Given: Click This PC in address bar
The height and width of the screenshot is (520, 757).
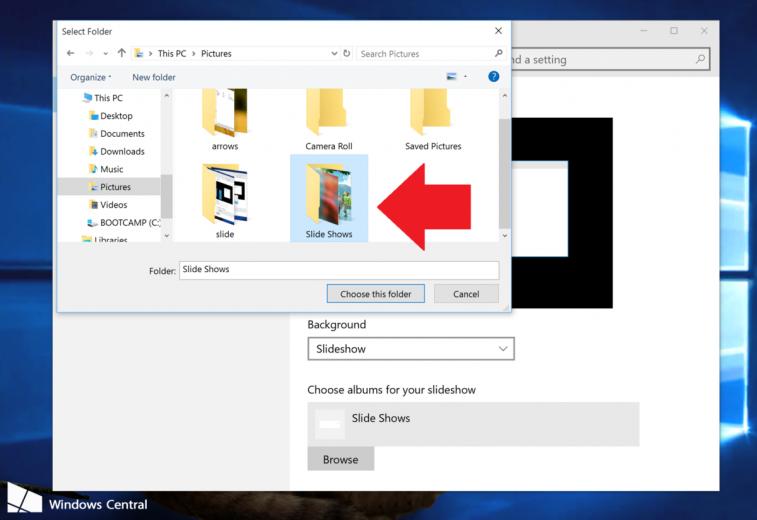Looking at the screenshot, I should tap(172, 54).
